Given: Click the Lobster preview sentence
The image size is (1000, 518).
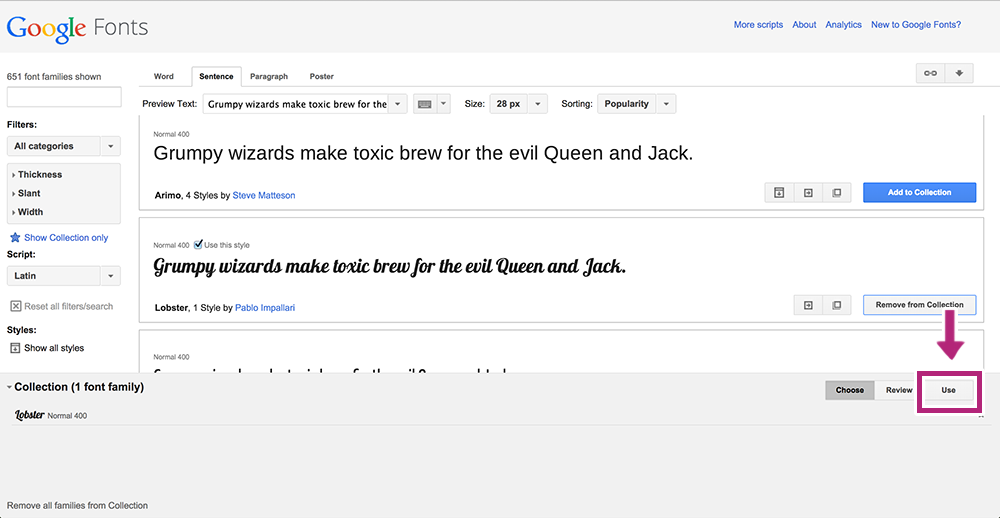Looking at the screenshot, I should [390, 267].
